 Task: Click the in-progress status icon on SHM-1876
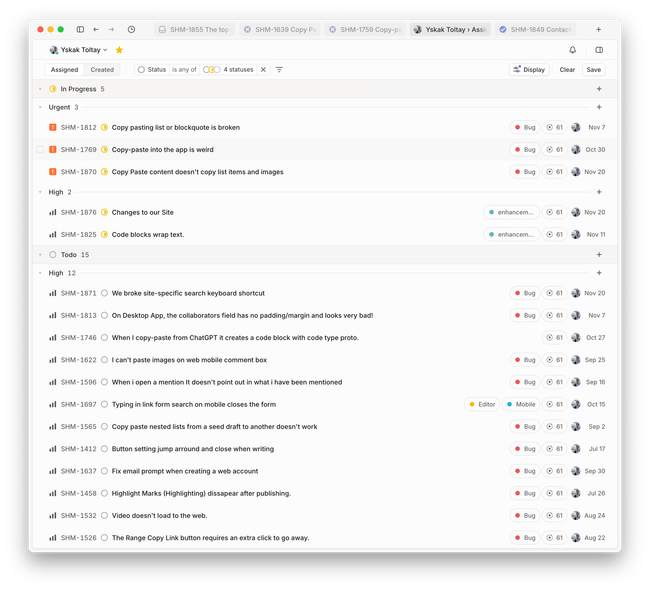coord(104,212)
